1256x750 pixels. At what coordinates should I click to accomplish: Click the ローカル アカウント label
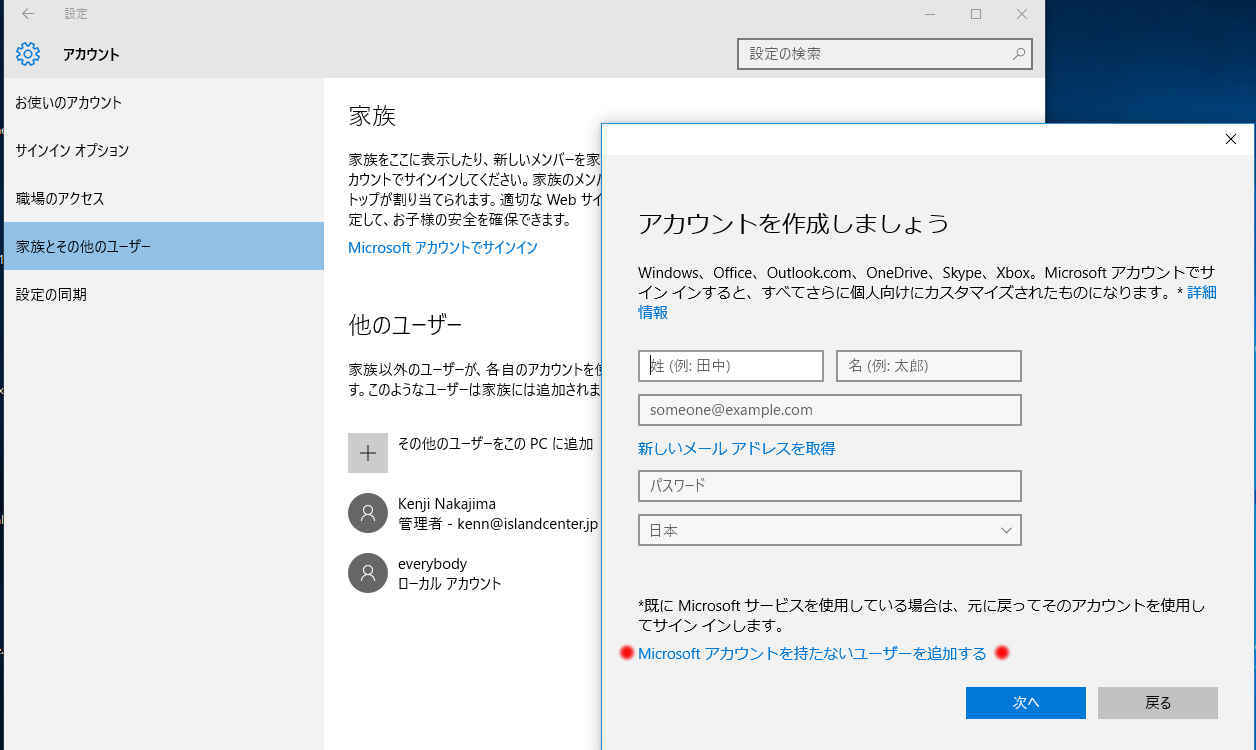pos(450,583)
